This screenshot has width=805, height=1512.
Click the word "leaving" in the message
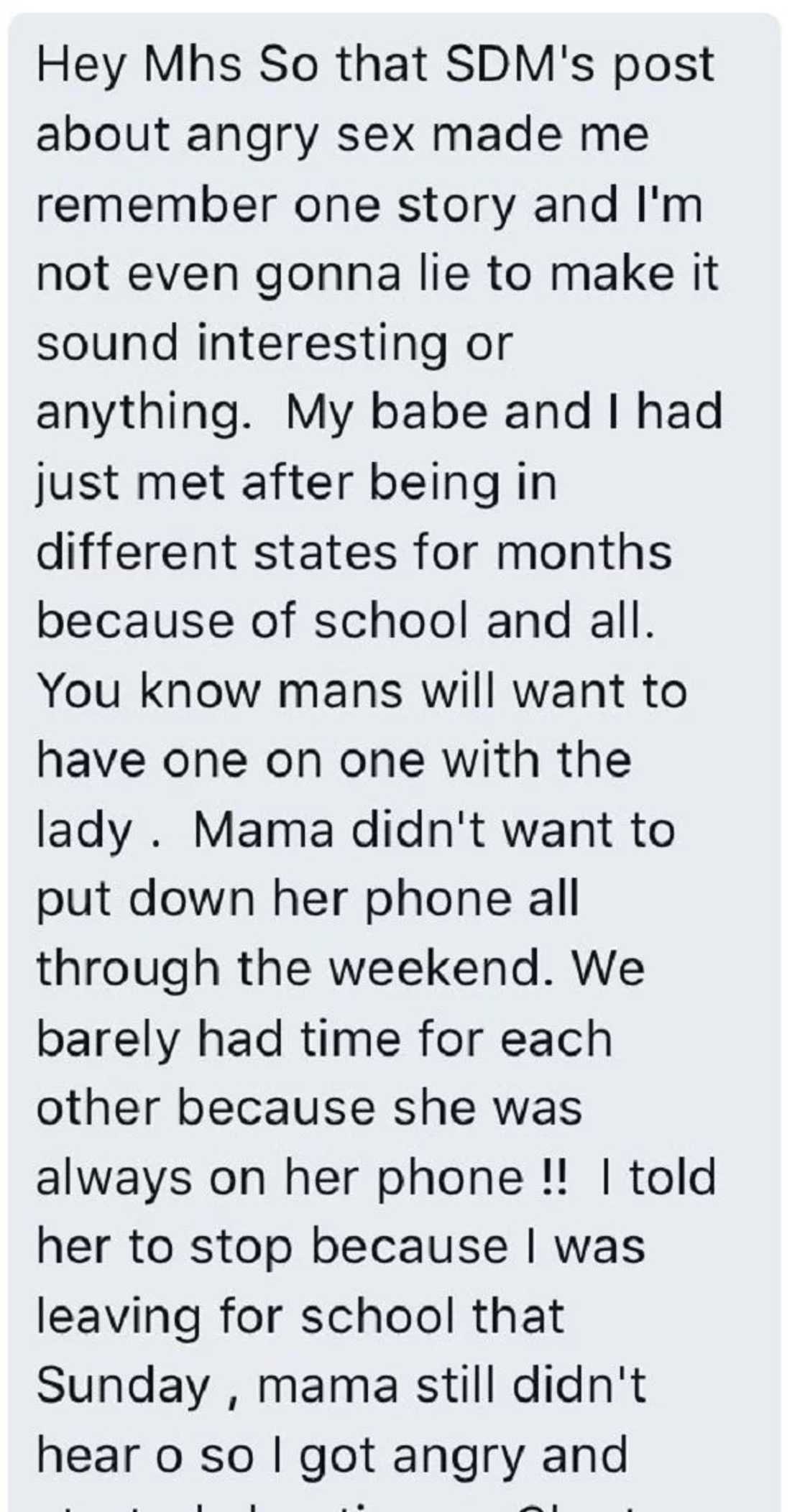click(119, 1318)
